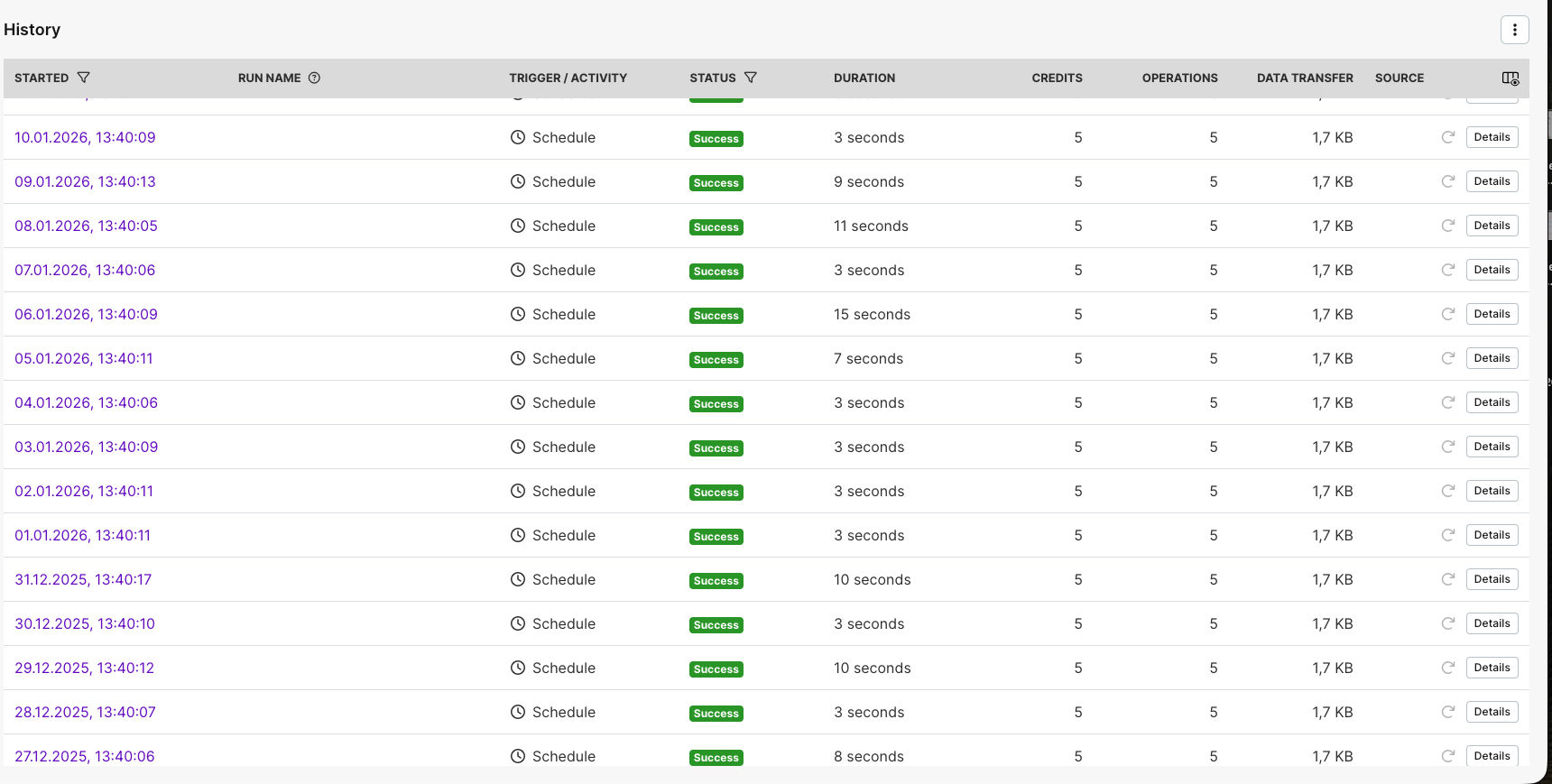Open the 10.01.2026, 13:40:09 run link
The height and width of the screenshot is (784, 1552).
[x=85, y=137]
